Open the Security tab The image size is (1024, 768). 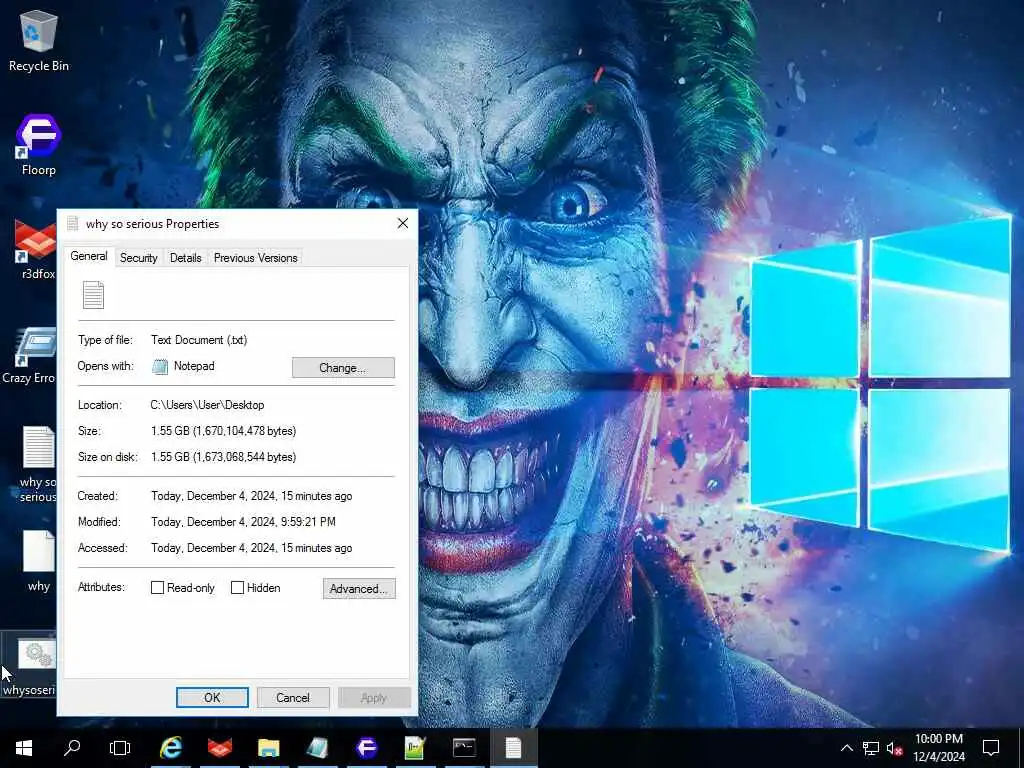138,258
